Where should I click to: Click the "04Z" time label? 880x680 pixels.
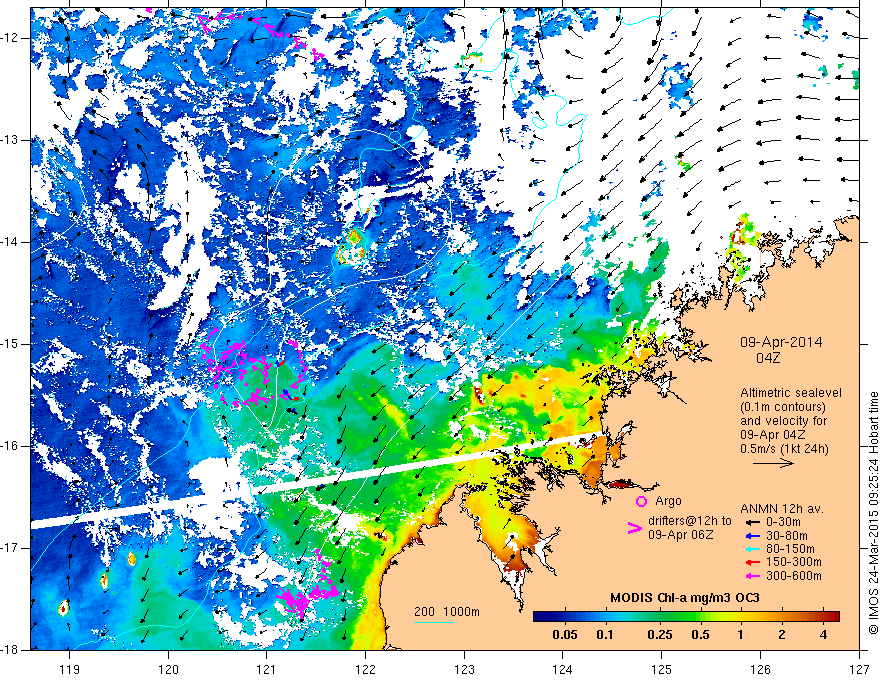[768, 358]
